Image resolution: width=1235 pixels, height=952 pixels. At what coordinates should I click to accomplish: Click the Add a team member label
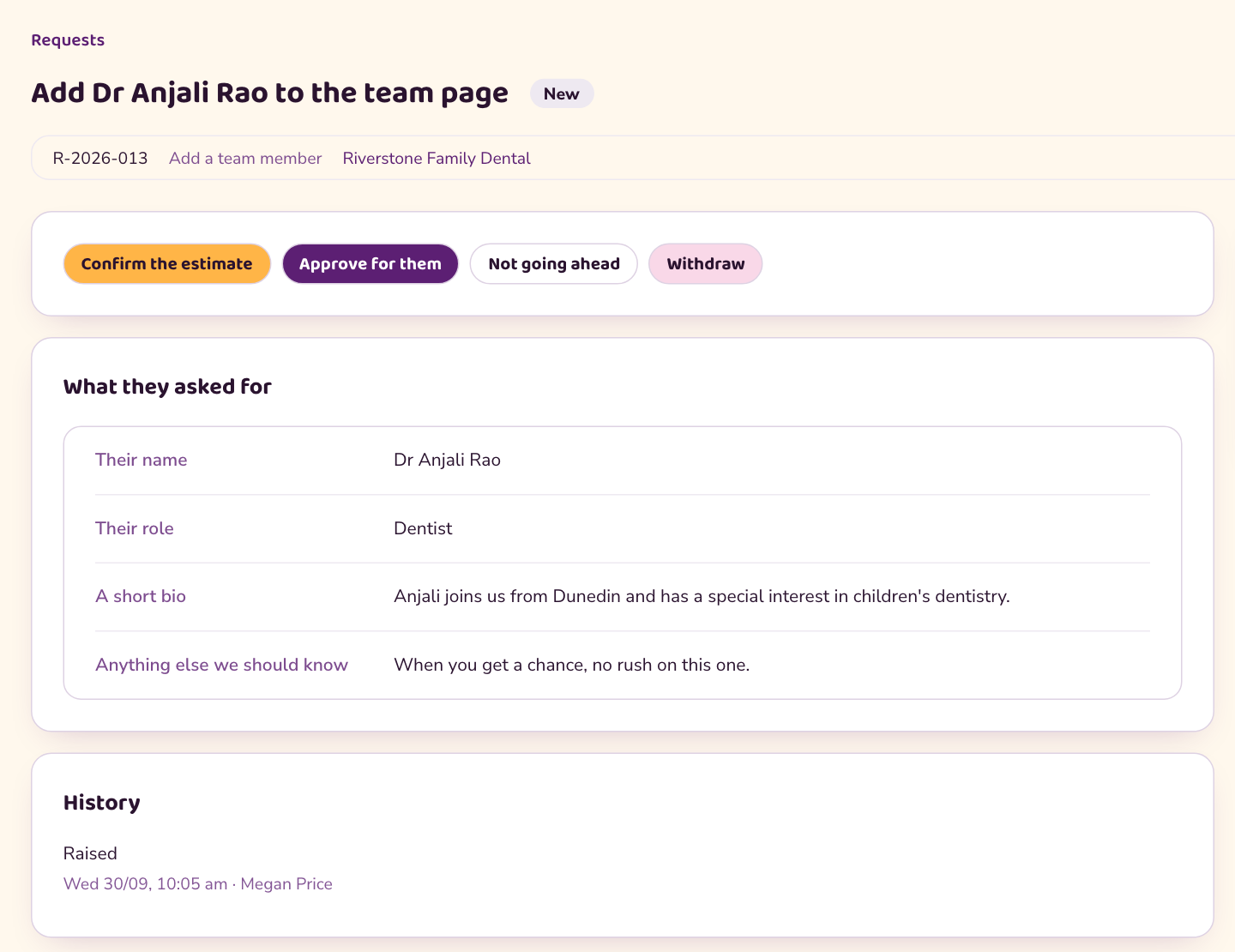coord(245,159)
